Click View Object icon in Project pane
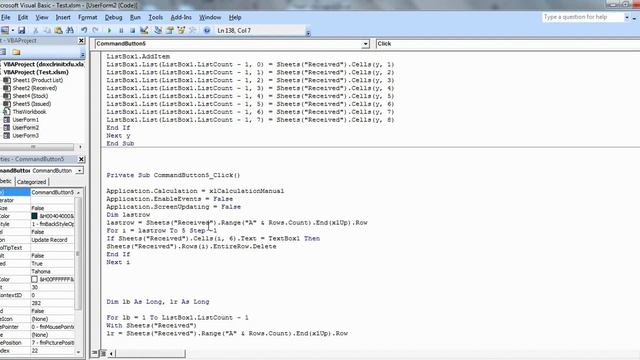The height and width of the screenshot is (360, 640). (x=2, y=52)
